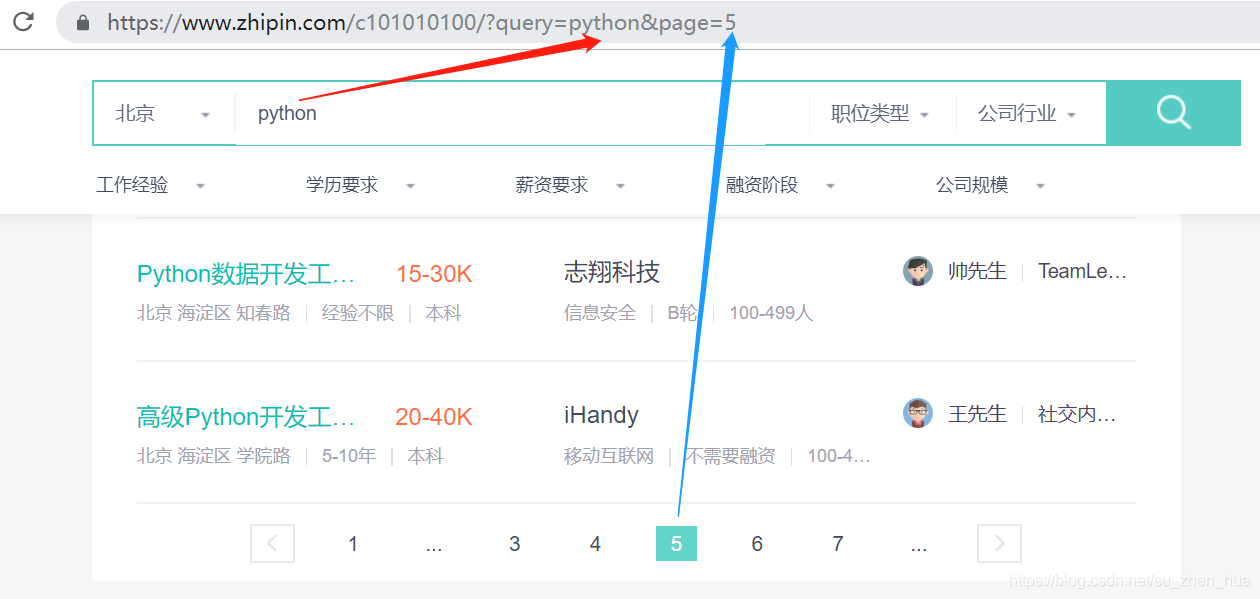Focus the browser address bar URL
The image size is (1260, 599).
click(423, 22)
